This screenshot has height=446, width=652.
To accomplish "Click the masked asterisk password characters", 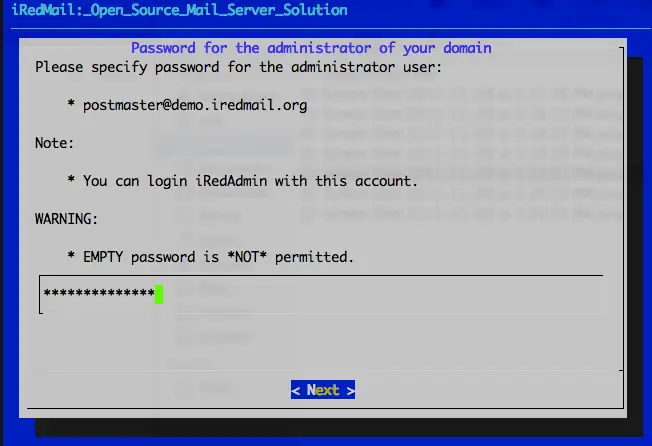I will pyautogui.click(x=99, y=293).
